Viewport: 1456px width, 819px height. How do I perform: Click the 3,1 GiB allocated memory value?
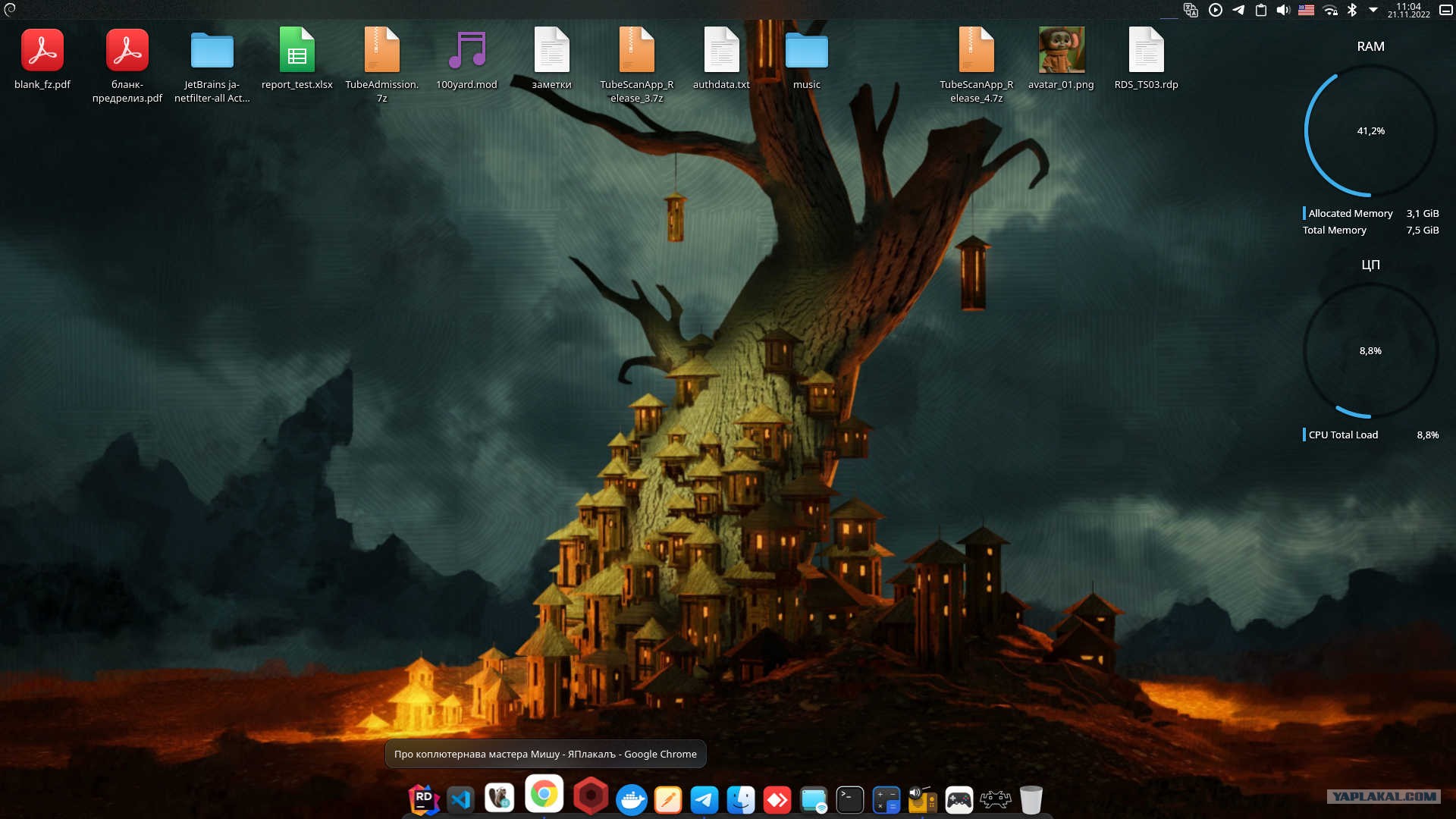click(1423, 214)
